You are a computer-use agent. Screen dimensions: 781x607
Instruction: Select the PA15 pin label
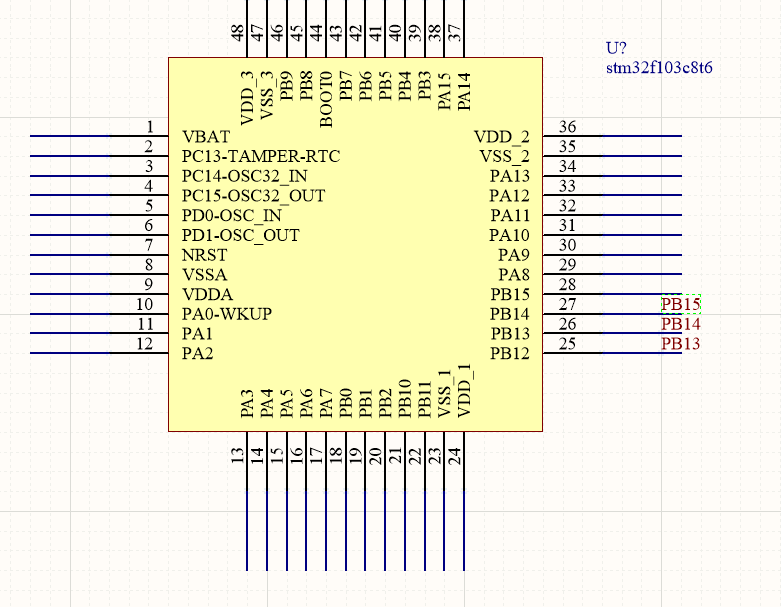444,91
